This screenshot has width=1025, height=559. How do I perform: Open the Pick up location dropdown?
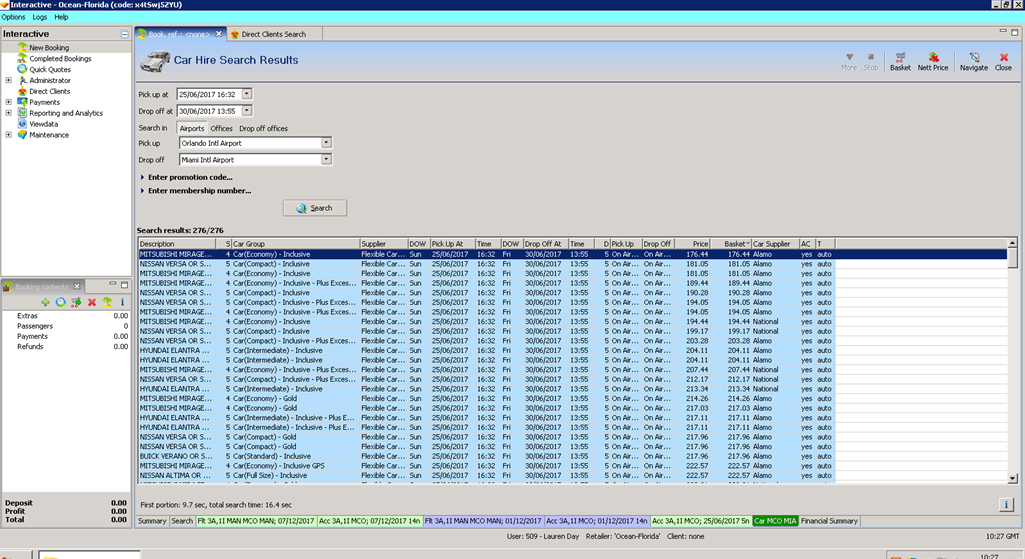(326, 143)
